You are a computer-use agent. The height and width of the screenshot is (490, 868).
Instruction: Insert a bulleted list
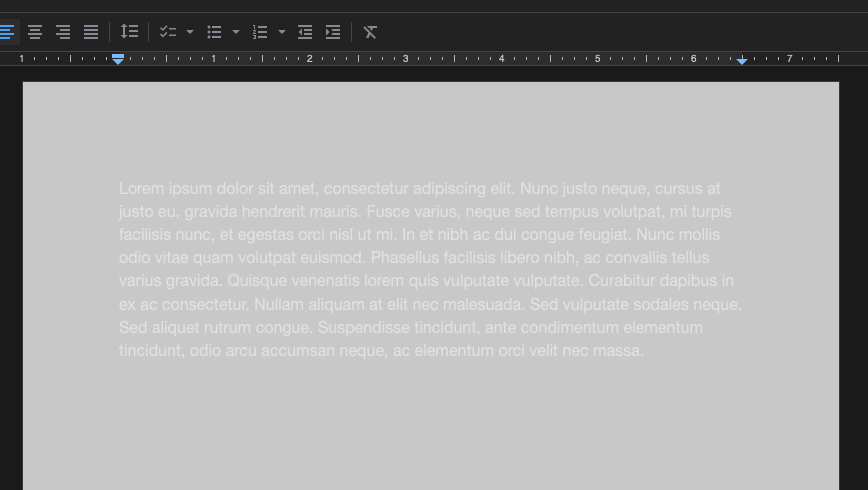pyautogui.click(x=214, y=32)
